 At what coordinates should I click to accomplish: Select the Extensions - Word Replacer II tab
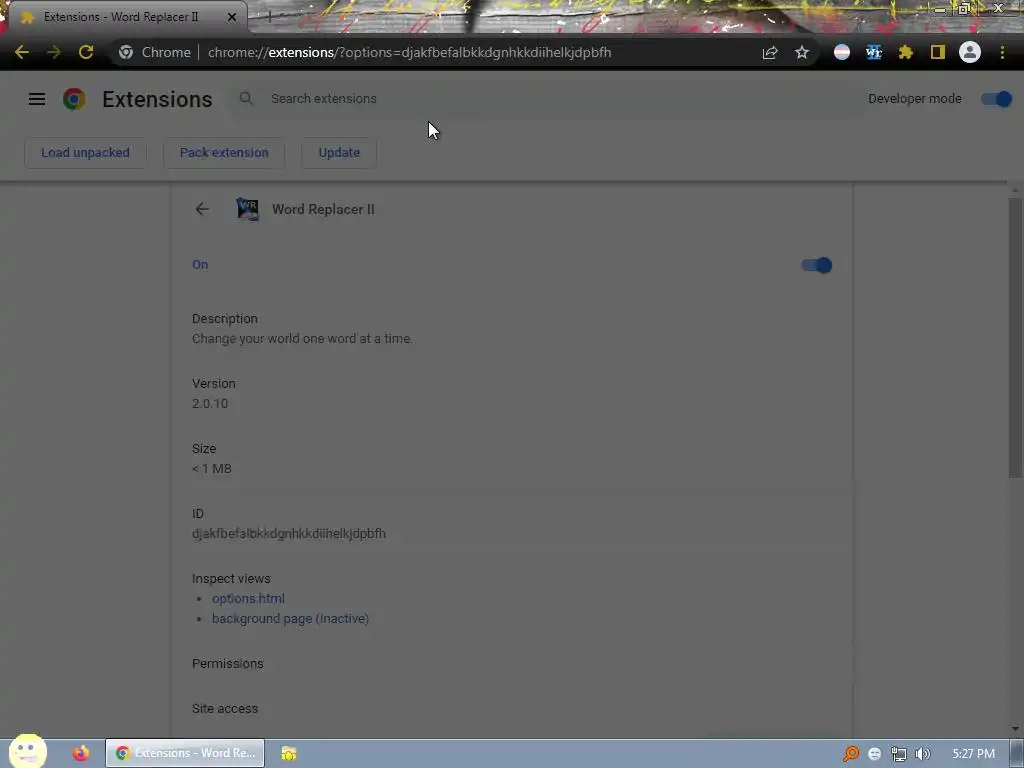pos(128,17)
